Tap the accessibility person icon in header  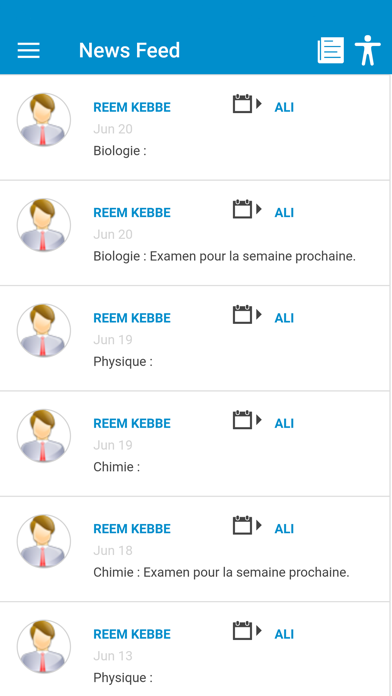pos(368,50)
